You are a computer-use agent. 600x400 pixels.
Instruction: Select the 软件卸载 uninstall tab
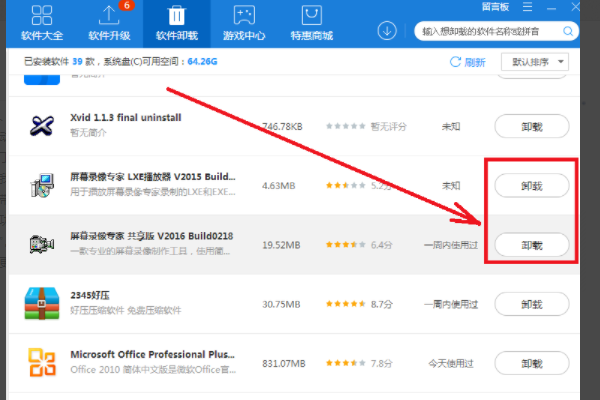pyautogui.click(x=177, y=23)
